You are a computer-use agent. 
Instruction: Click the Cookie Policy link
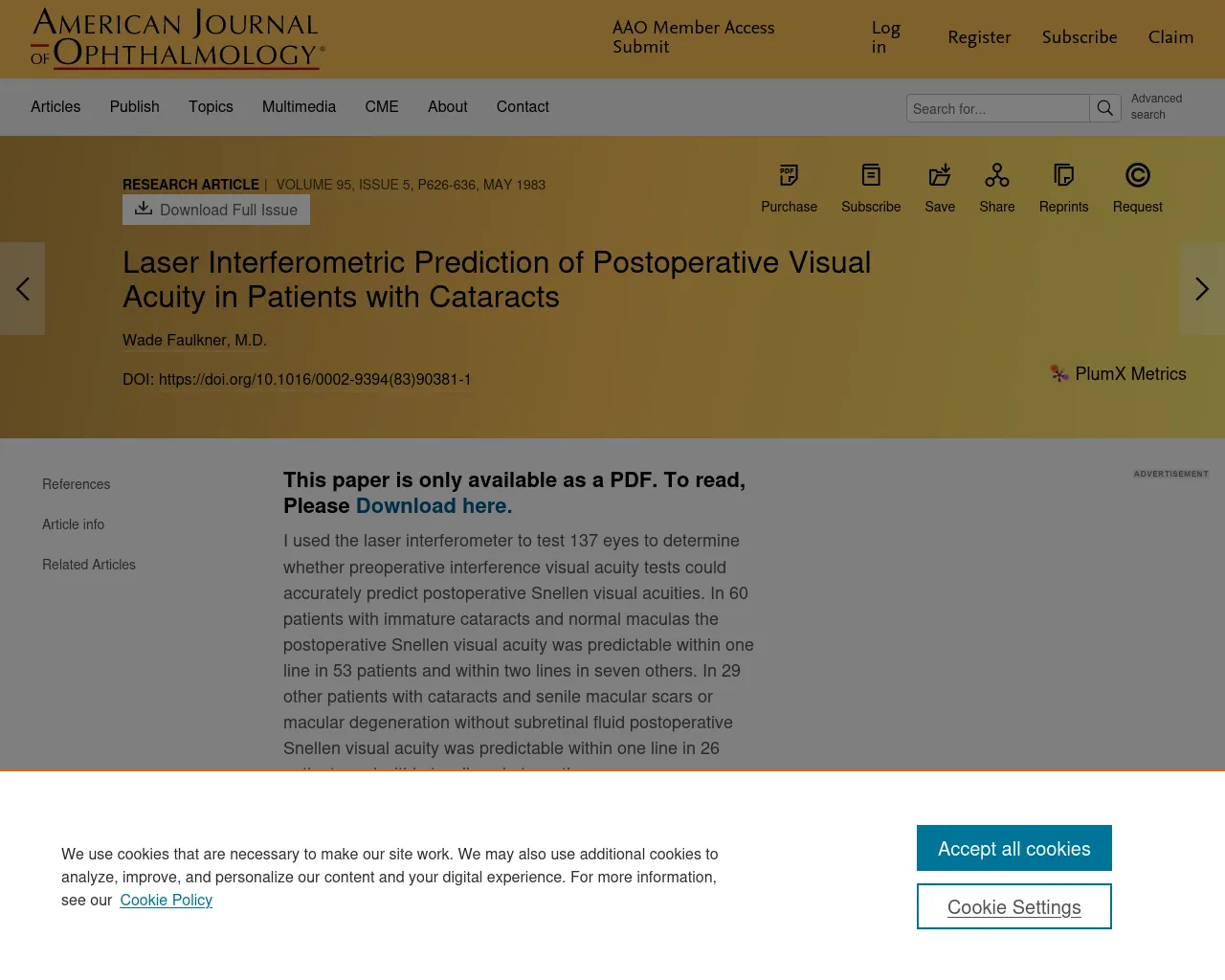tap(167, 900)
